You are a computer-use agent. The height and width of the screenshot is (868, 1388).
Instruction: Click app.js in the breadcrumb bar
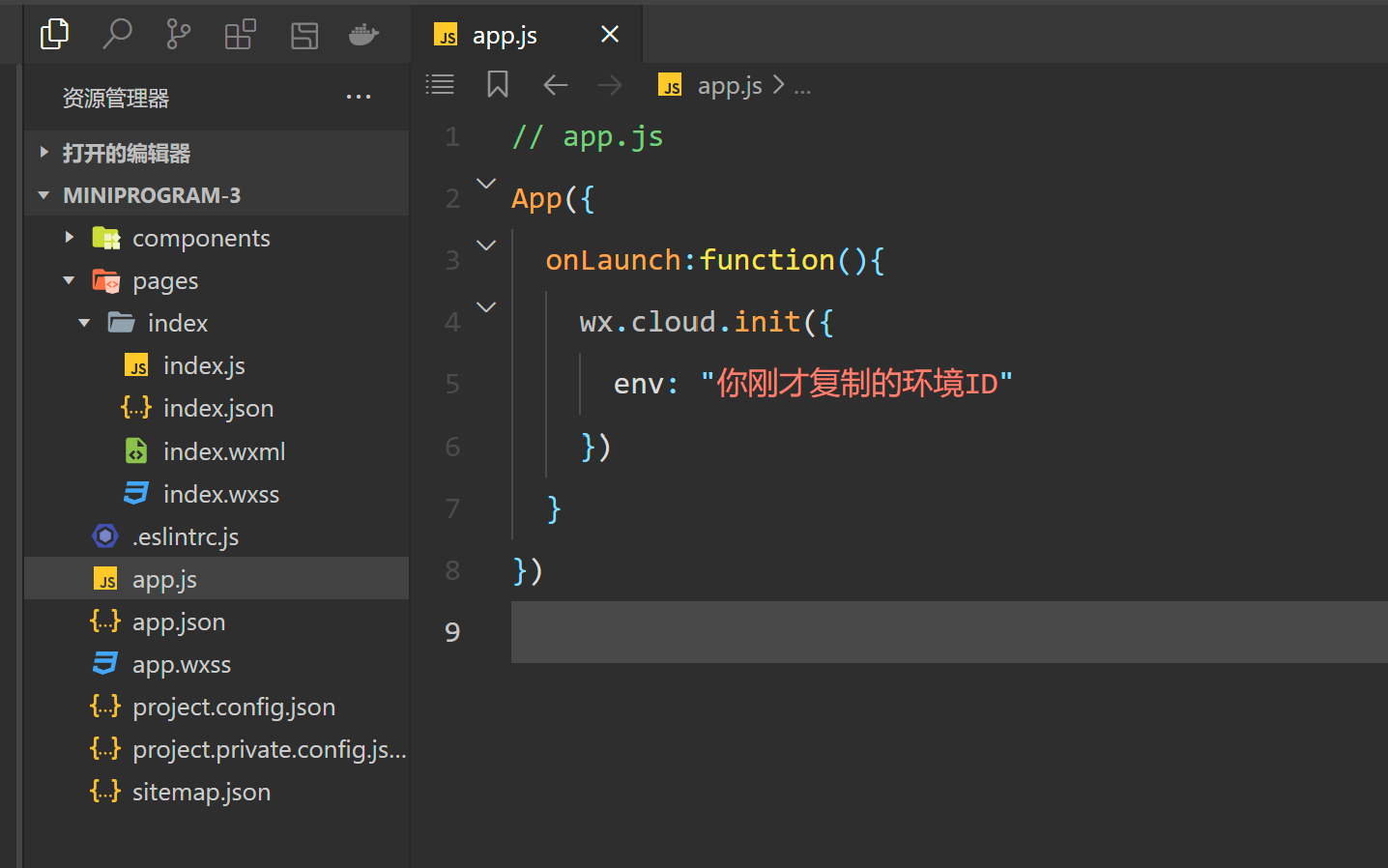click(x=729, y=85)
